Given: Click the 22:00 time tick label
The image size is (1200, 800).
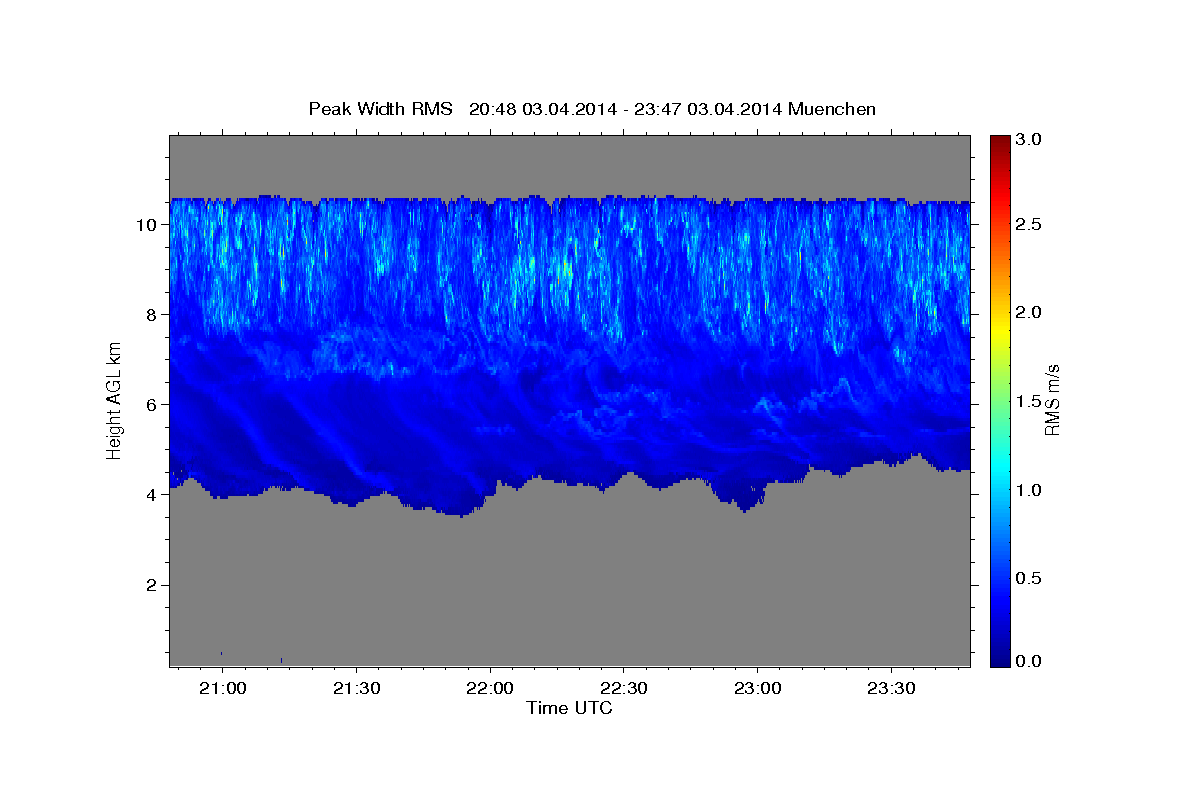Looking at the screenshot, I should 490,689.
